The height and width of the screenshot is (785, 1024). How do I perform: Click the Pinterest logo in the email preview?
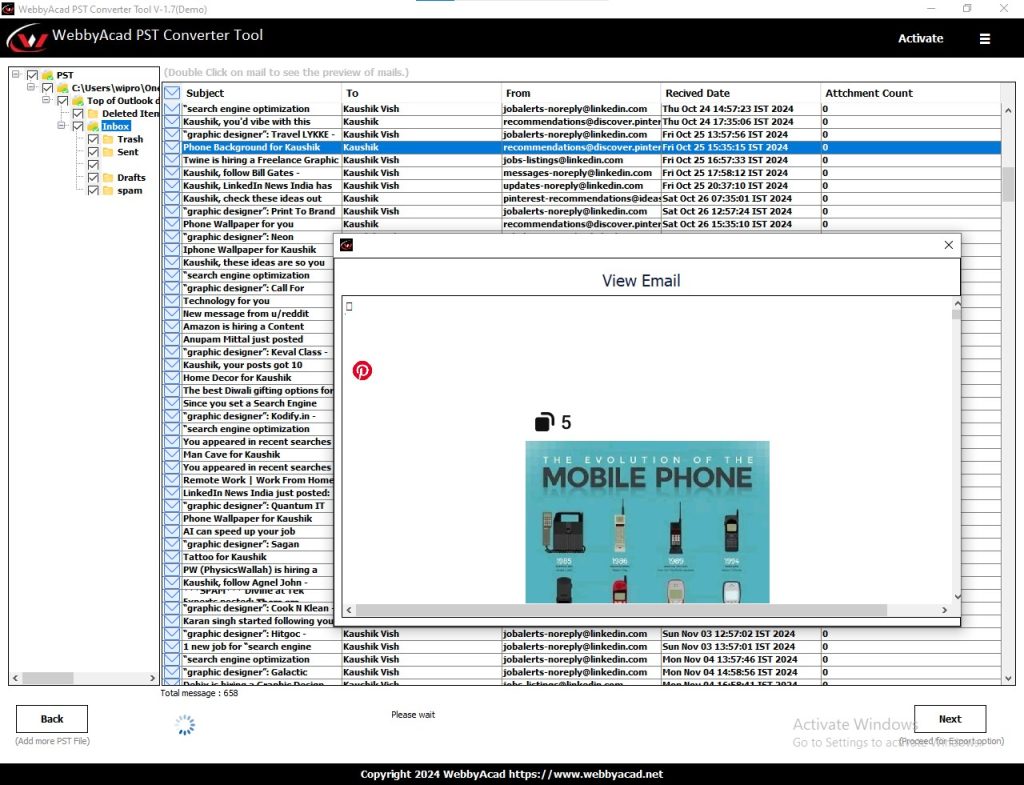pyautogui.click(x=362, y=370)
